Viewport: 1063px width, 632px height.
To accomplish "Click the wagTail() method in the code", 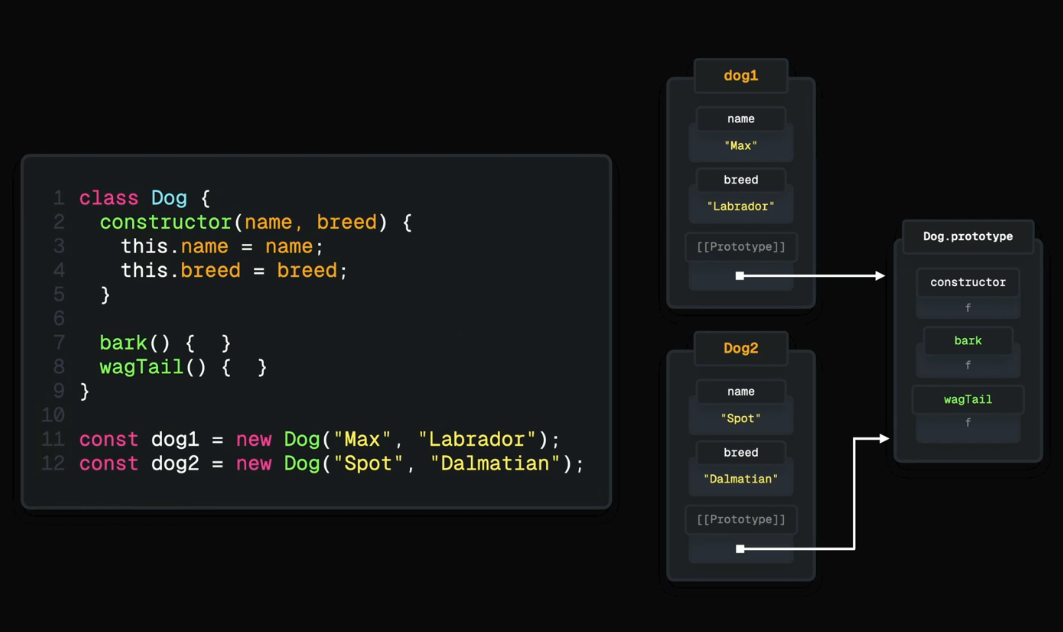I will [x=153, y=367].
